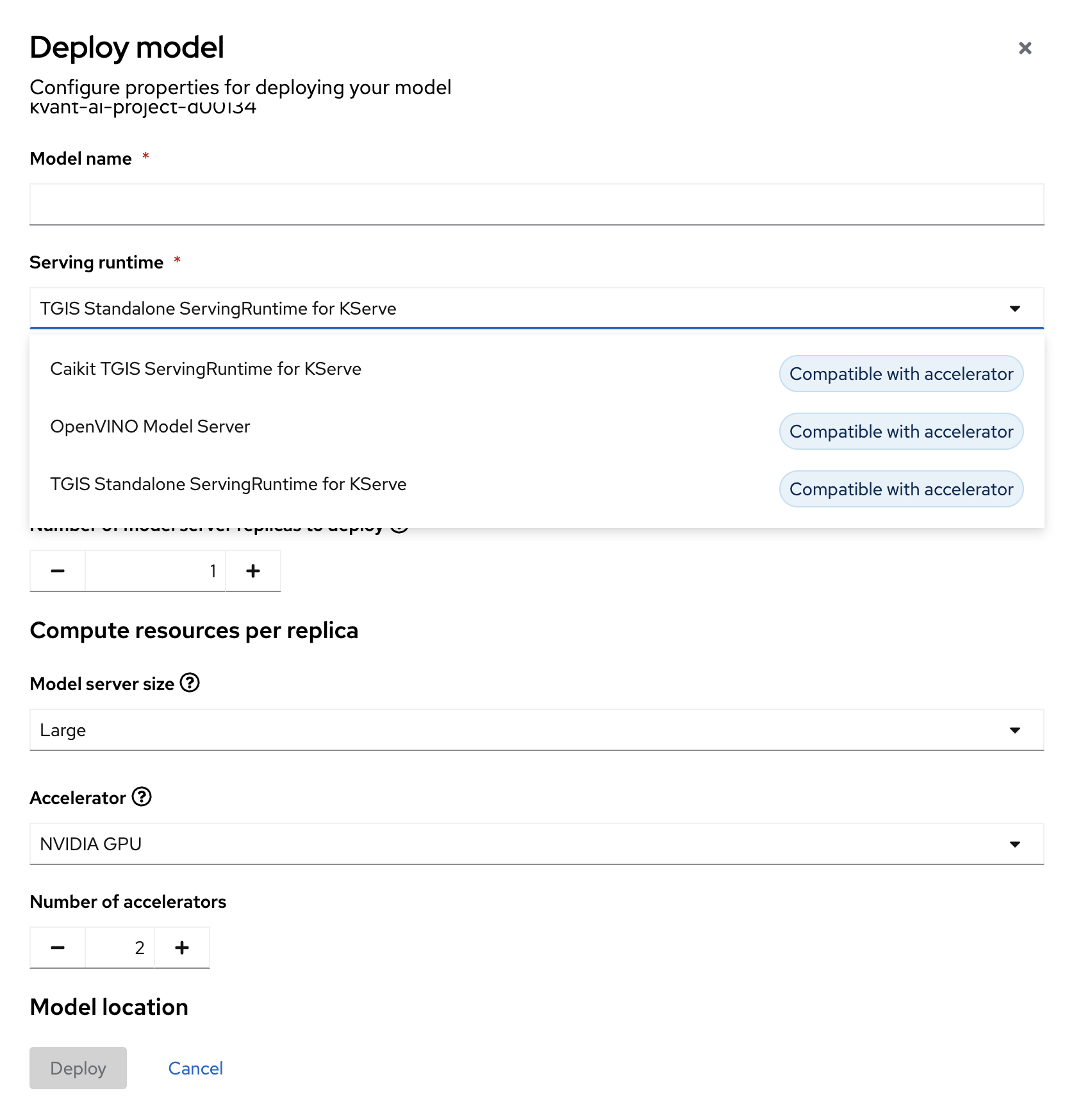Click the replicas count field showing 1
Screen dimensions: 1074x1120
pos(155,570)
